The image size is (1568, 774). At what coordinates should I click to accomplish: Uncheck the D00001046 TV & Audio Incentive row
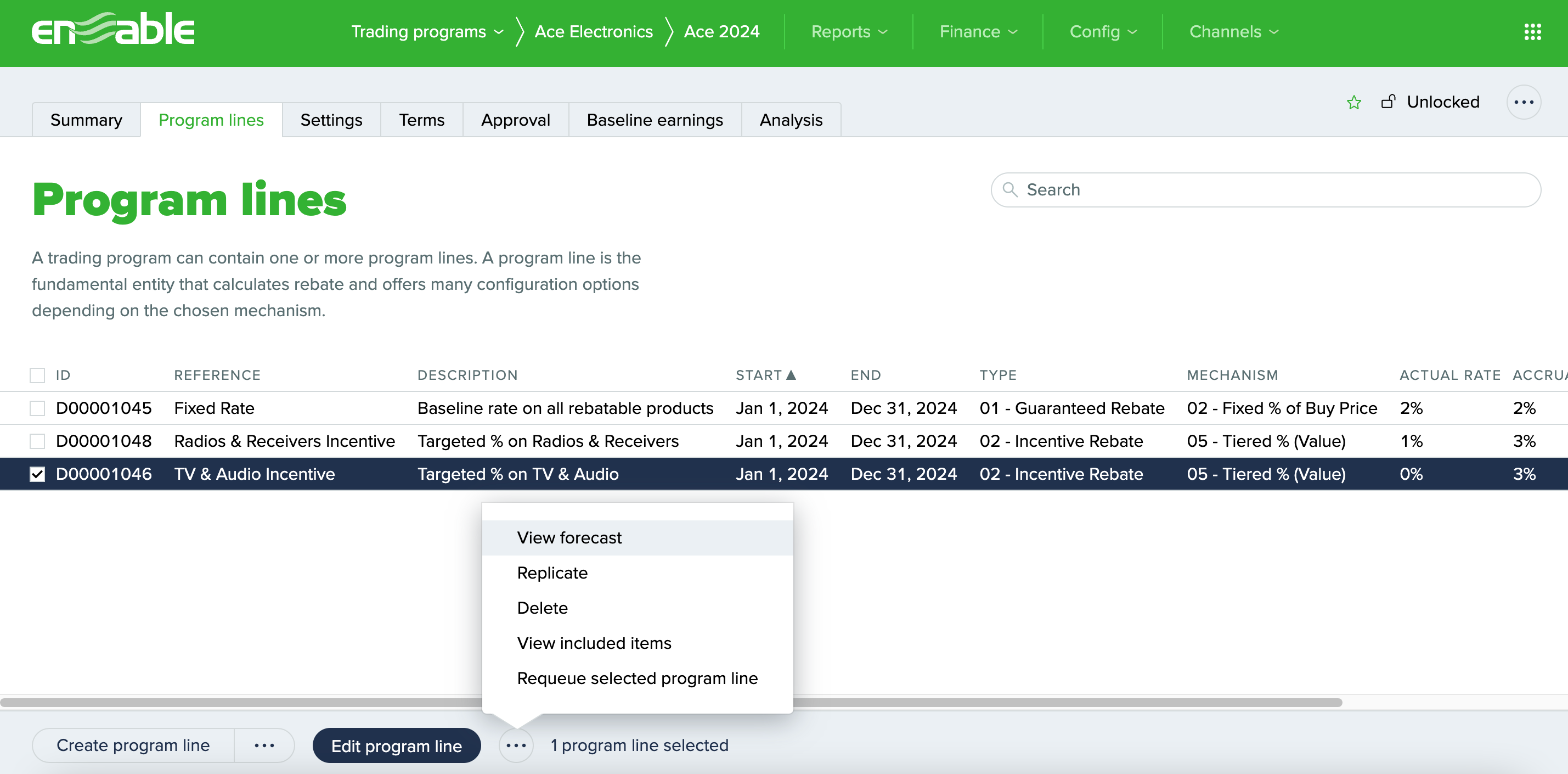point(37,474)
